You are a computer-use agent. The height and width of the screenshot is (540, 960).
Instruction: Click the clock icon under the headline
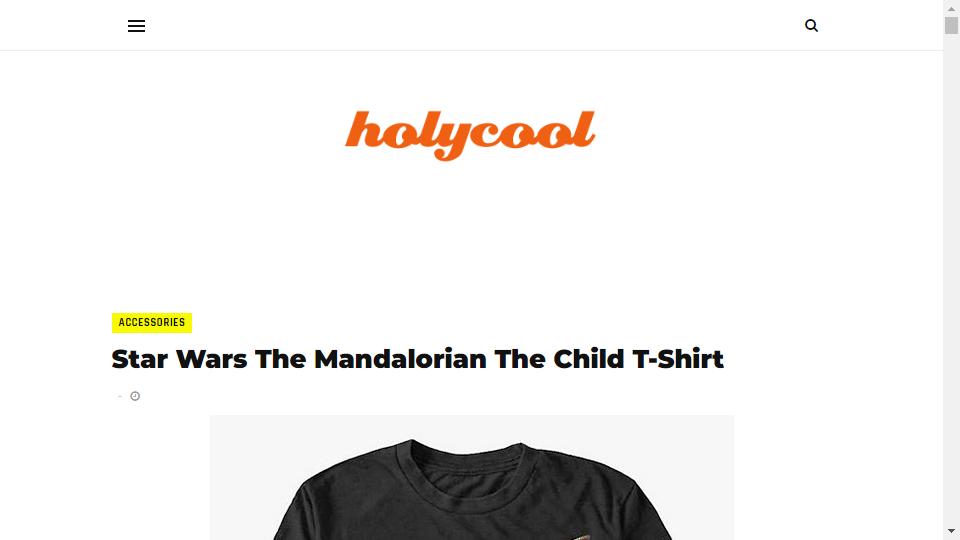(135, 396)
